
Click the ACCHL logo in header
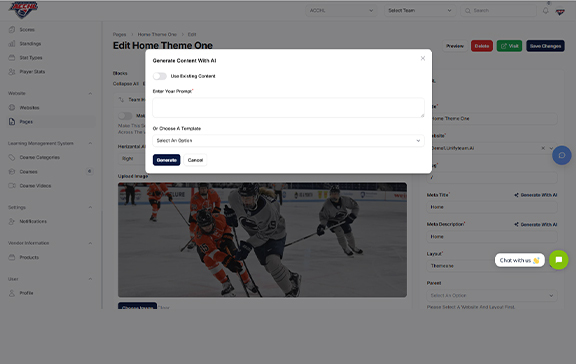point(23,10)
